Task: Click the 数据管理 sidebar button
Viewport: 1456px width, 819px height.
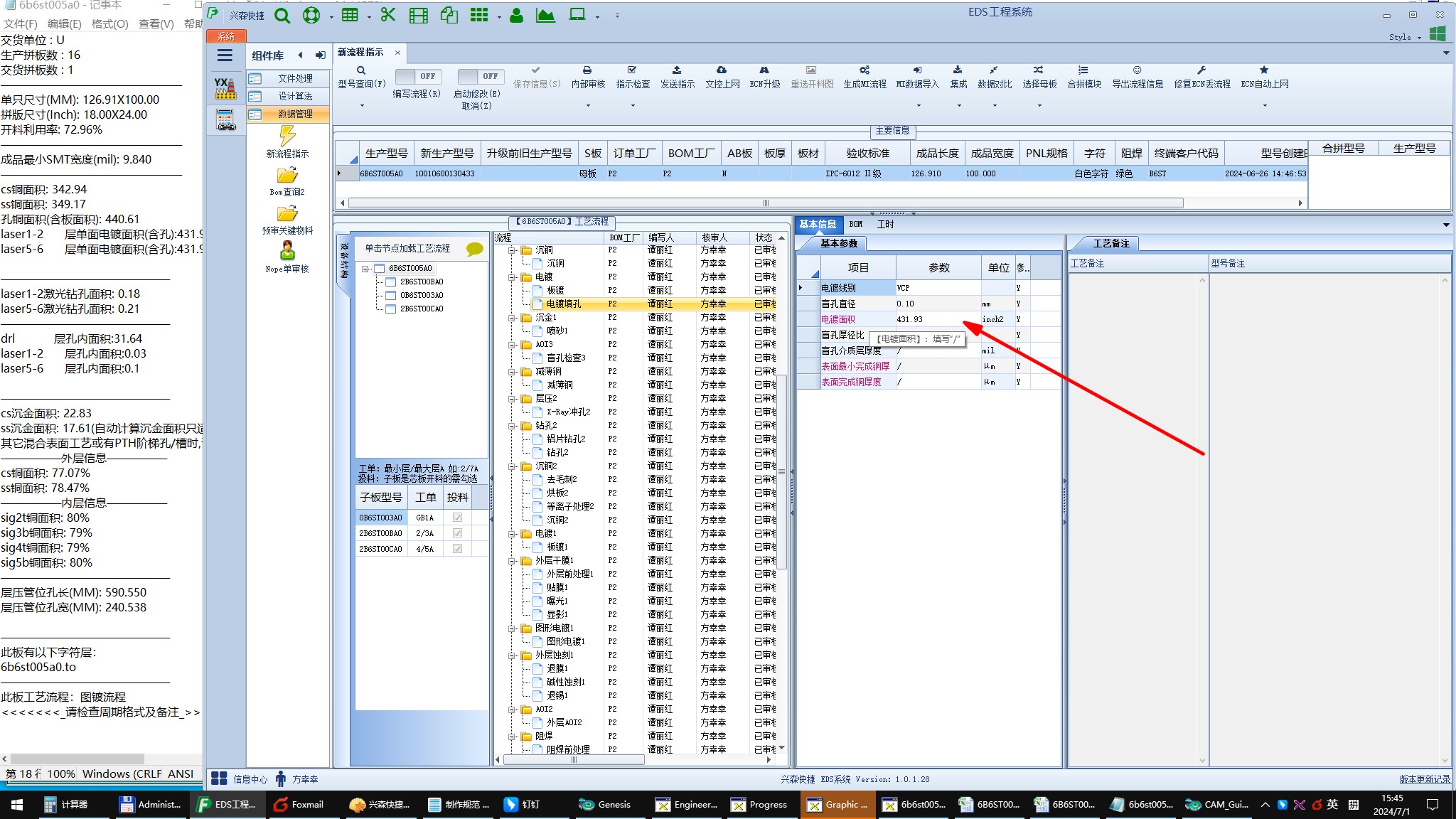Action: coord(288,114)
